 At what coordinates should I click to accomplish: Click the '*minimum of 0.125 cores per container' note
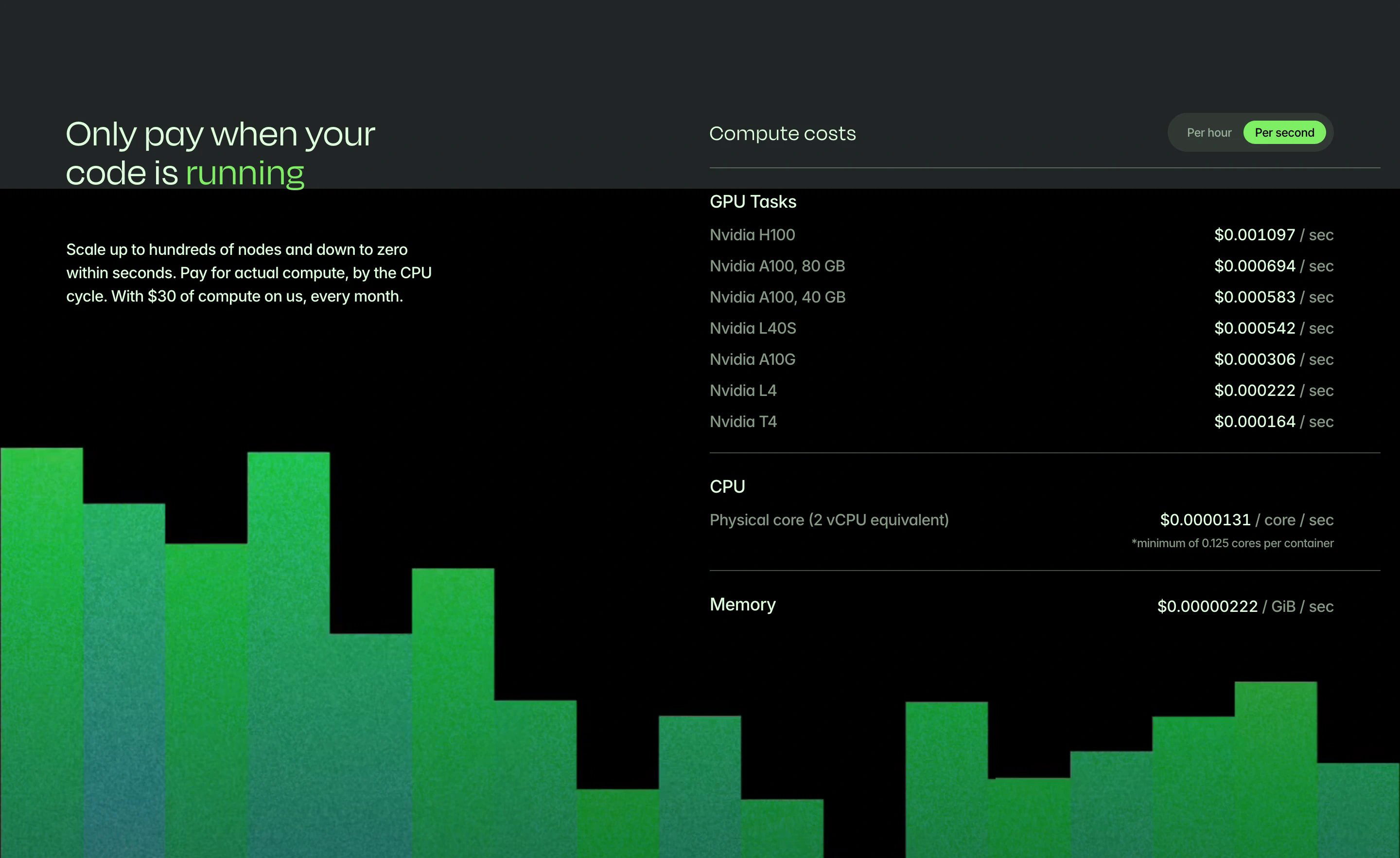coord(1232,543)
